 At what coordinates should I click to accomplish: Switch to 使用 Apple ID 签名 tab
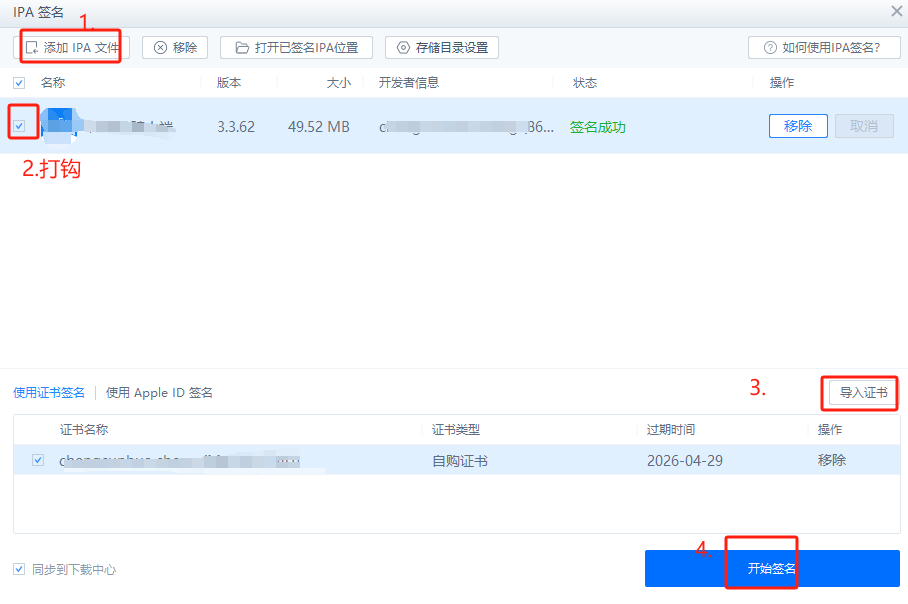pos(159,393)
